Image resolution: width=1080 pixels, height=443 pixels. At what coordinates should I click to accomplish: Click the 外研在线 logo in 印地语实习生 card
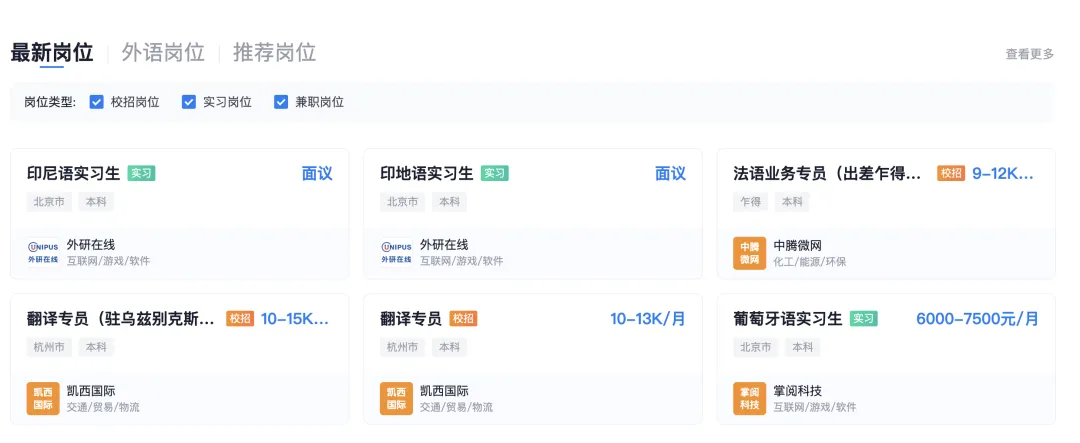(x=397, y=252)
